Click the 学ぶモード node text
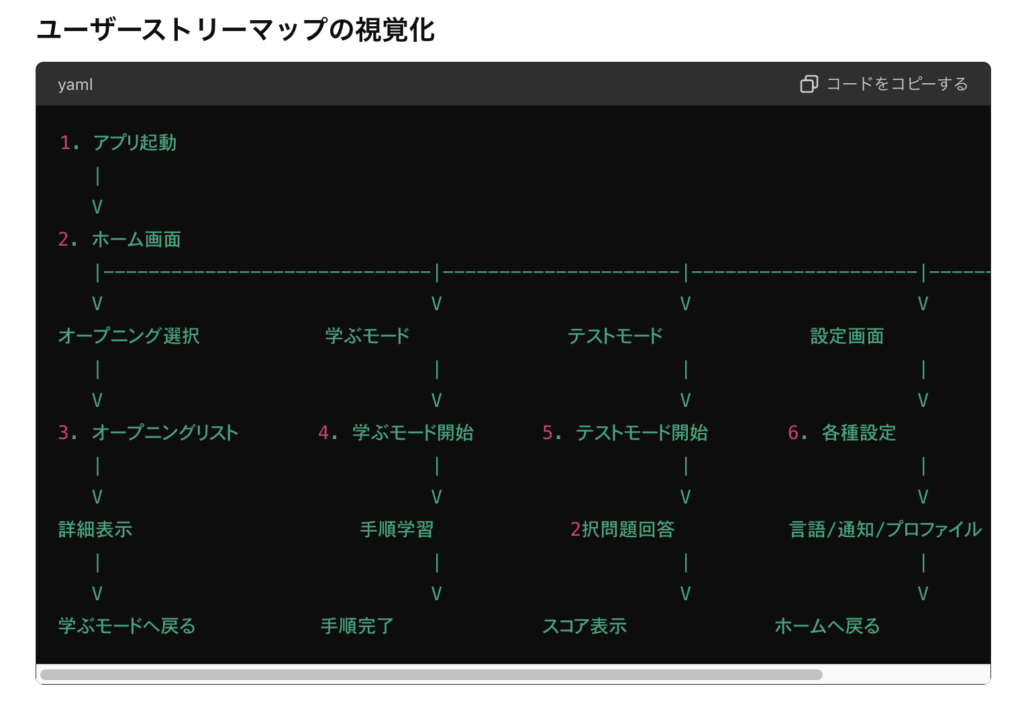 click(x=367, y=336)
